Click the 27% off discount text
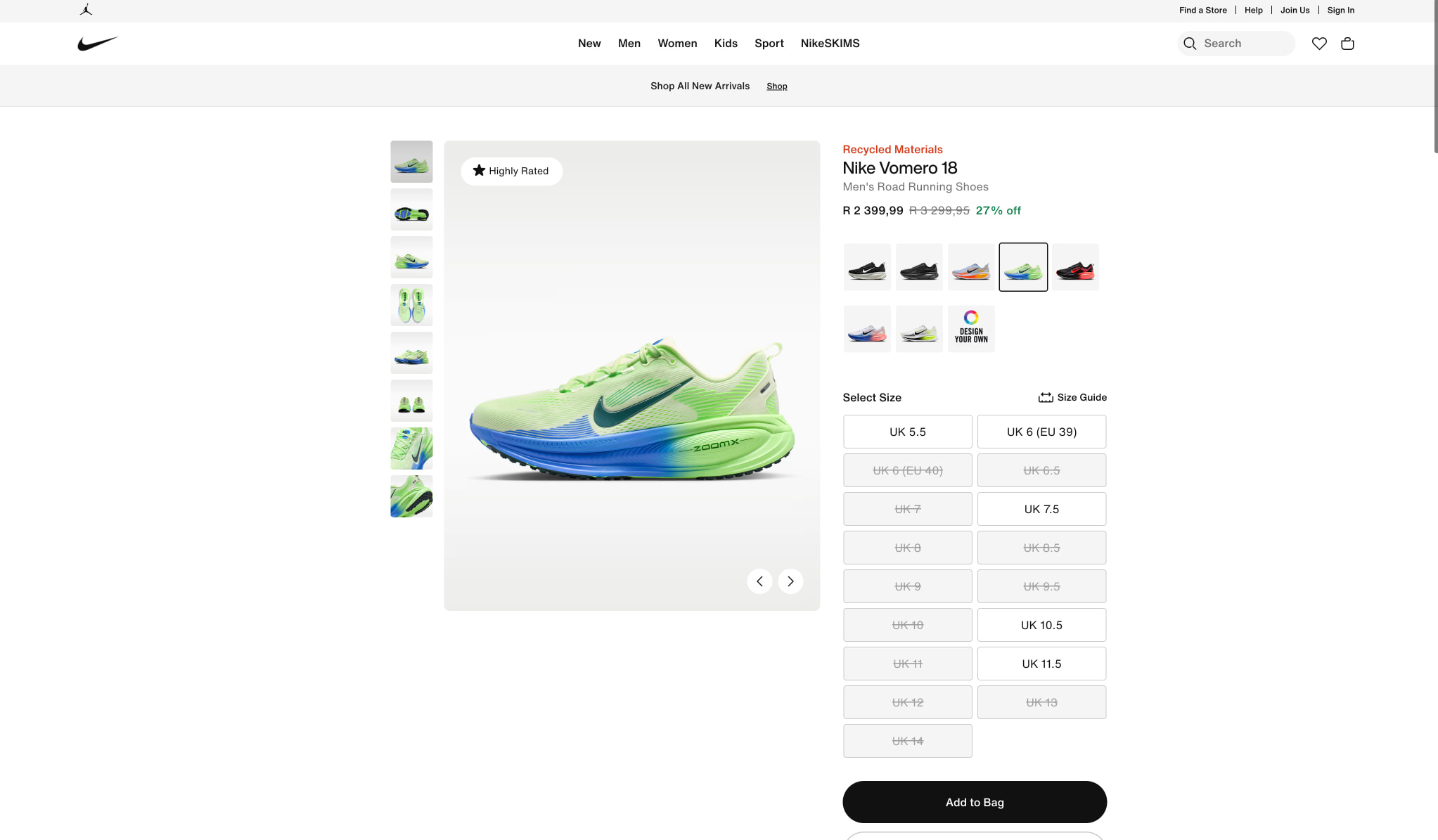 pos(998,211)
